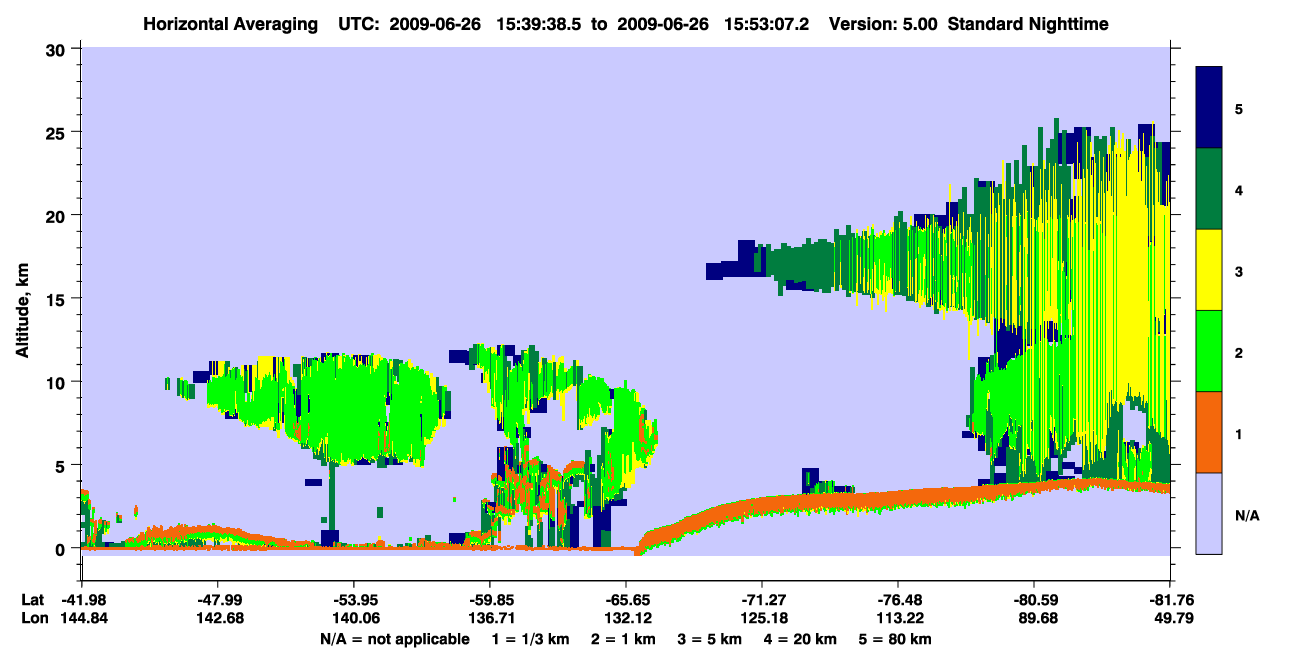
Task: Click the orange surface layer near -71.27 latitude
Action: click(x=762, y=505)
